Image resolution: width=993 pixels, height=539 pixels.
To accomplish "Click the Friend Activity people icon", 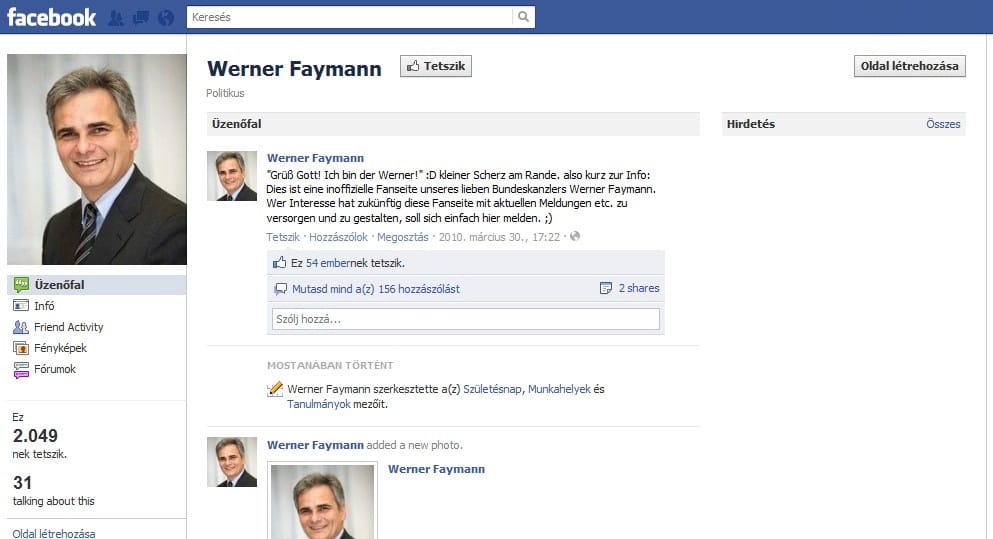I will pos(21,327).
